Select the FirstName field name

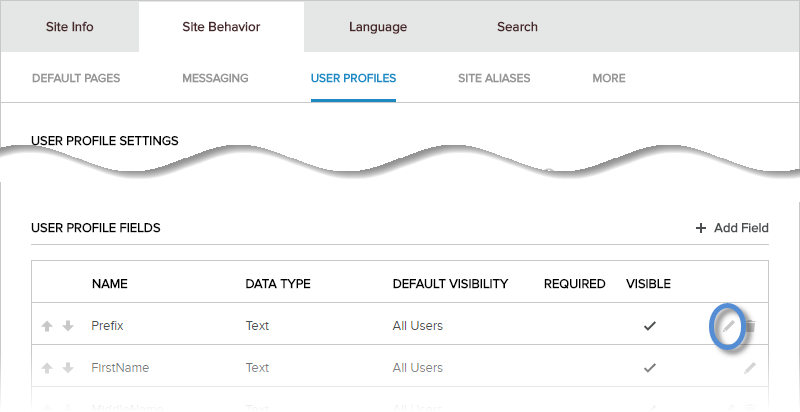[120, 367]
